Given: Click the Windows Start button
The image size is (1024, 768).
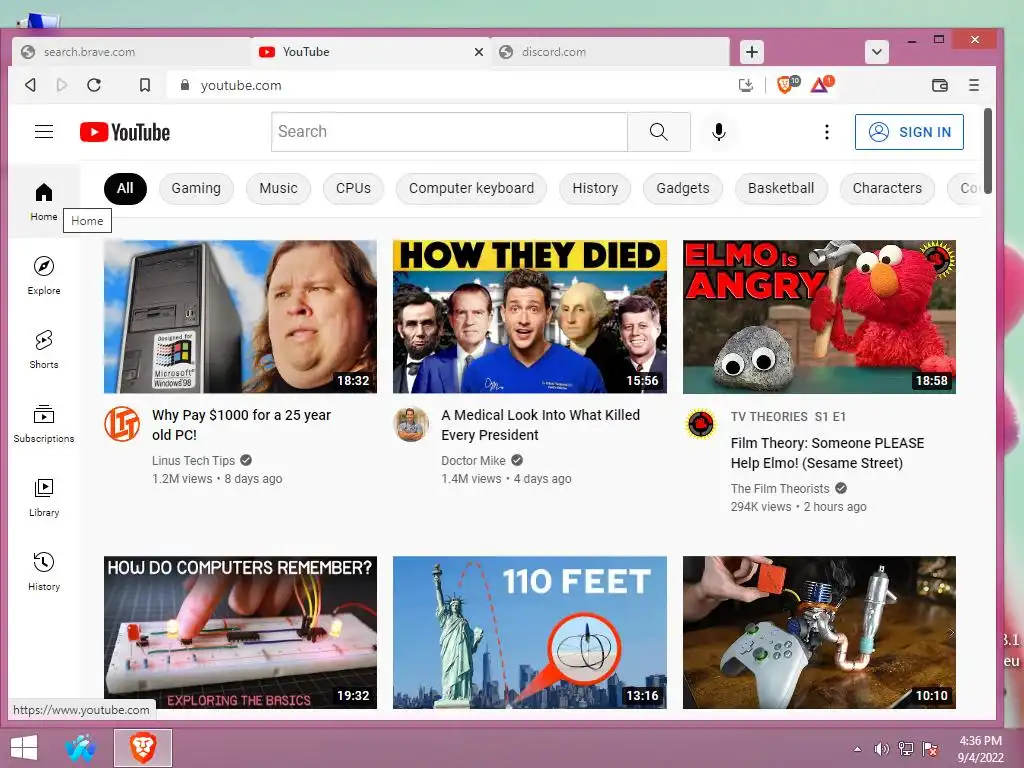Looking at the screenshot, I should [24, 748].
